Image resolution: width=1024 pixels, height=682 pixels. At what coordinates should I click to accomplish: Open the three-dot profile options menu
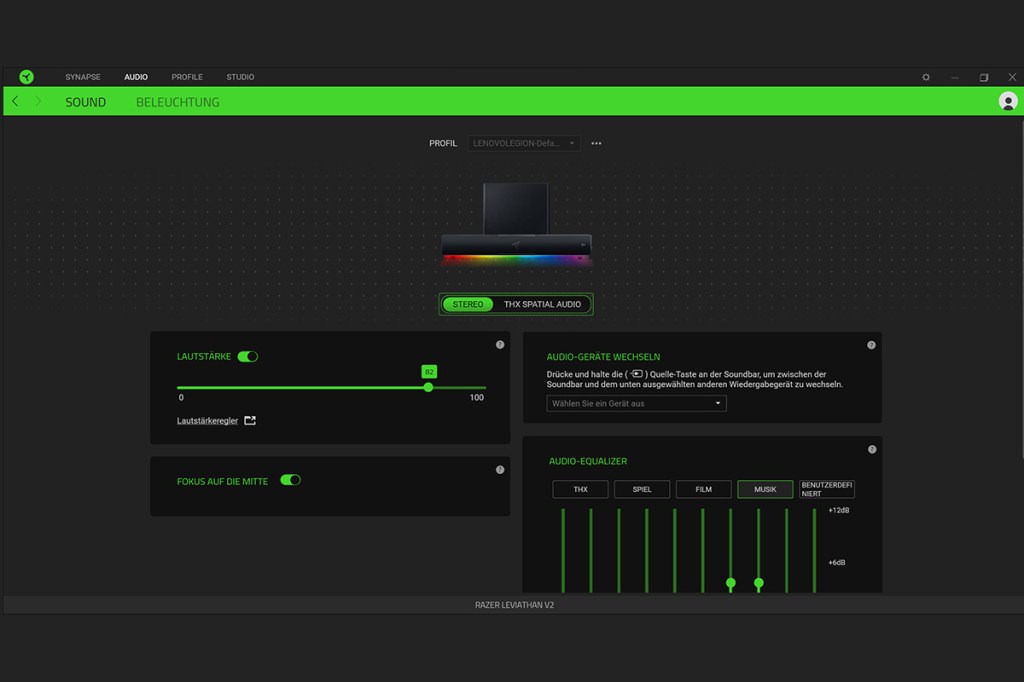tap(596, 143)
